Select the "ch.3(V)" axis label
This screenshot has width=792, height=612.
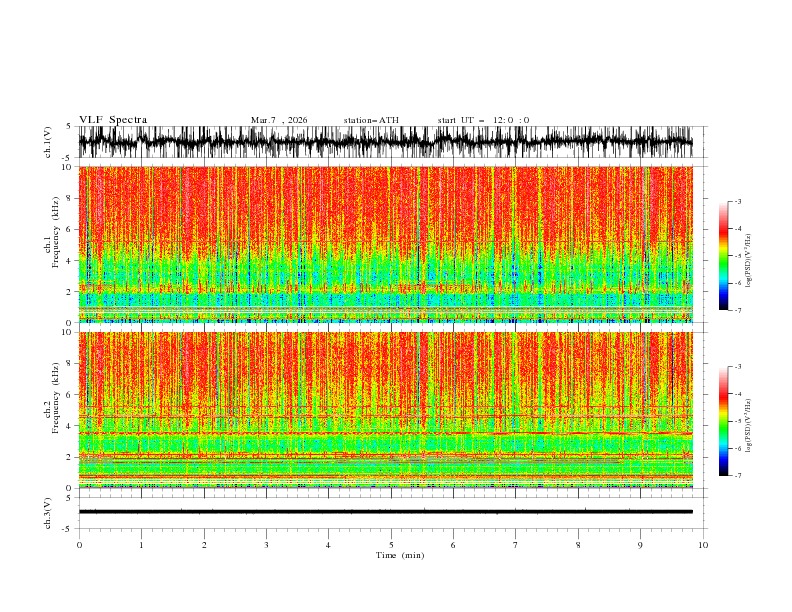(x=48, y=513)
